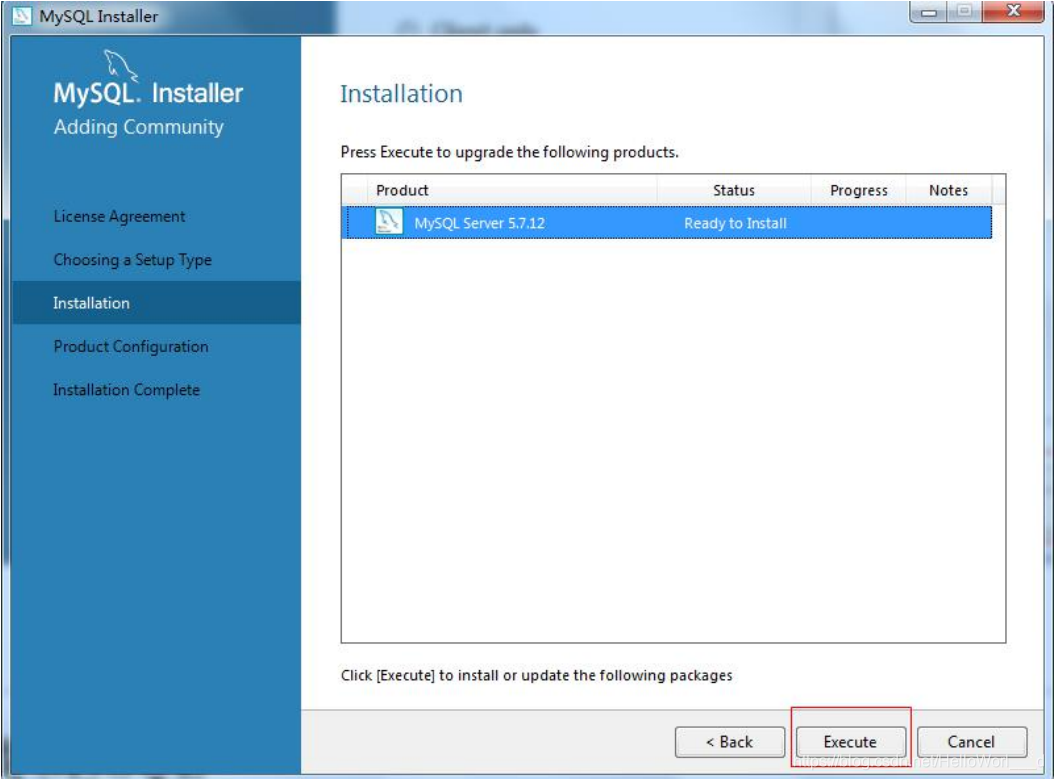The width and height of the screenshot is (1054, 780).
Task: Click the MySQL dolphin logo in sidebar
Action: 120,65
